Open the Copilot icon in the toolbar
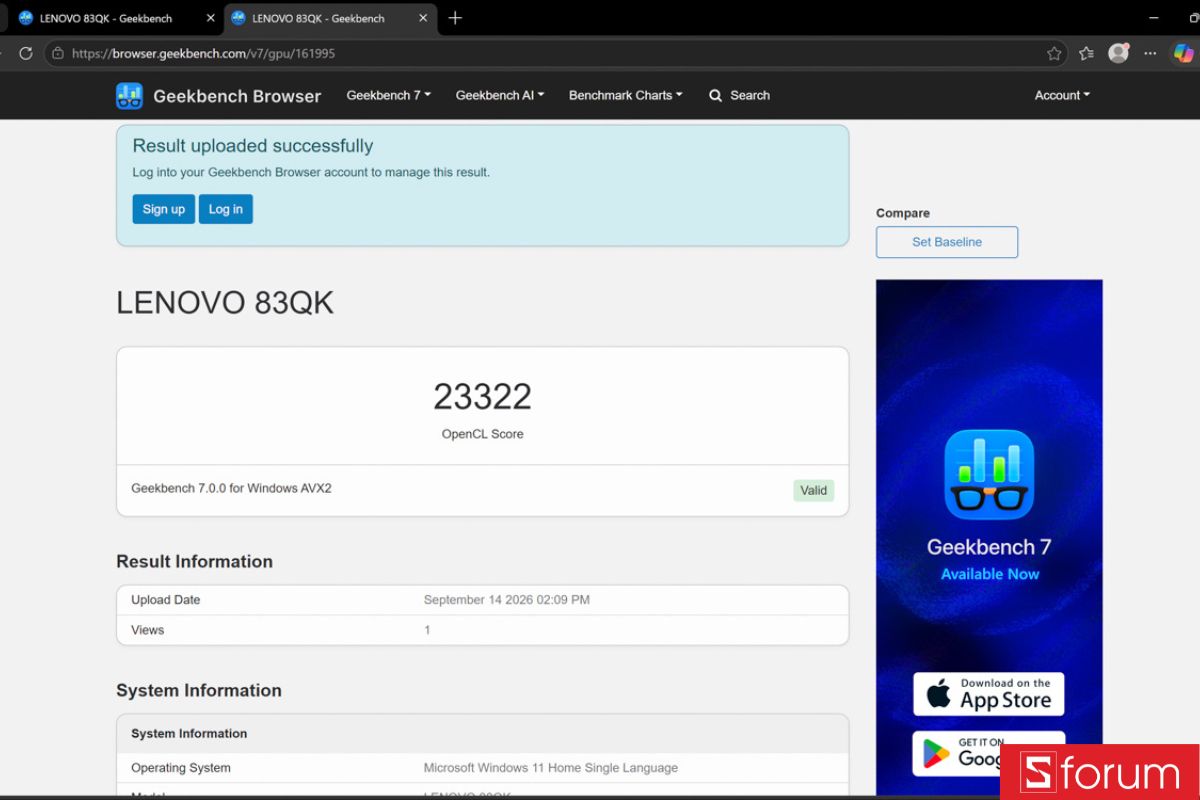 1183,53
